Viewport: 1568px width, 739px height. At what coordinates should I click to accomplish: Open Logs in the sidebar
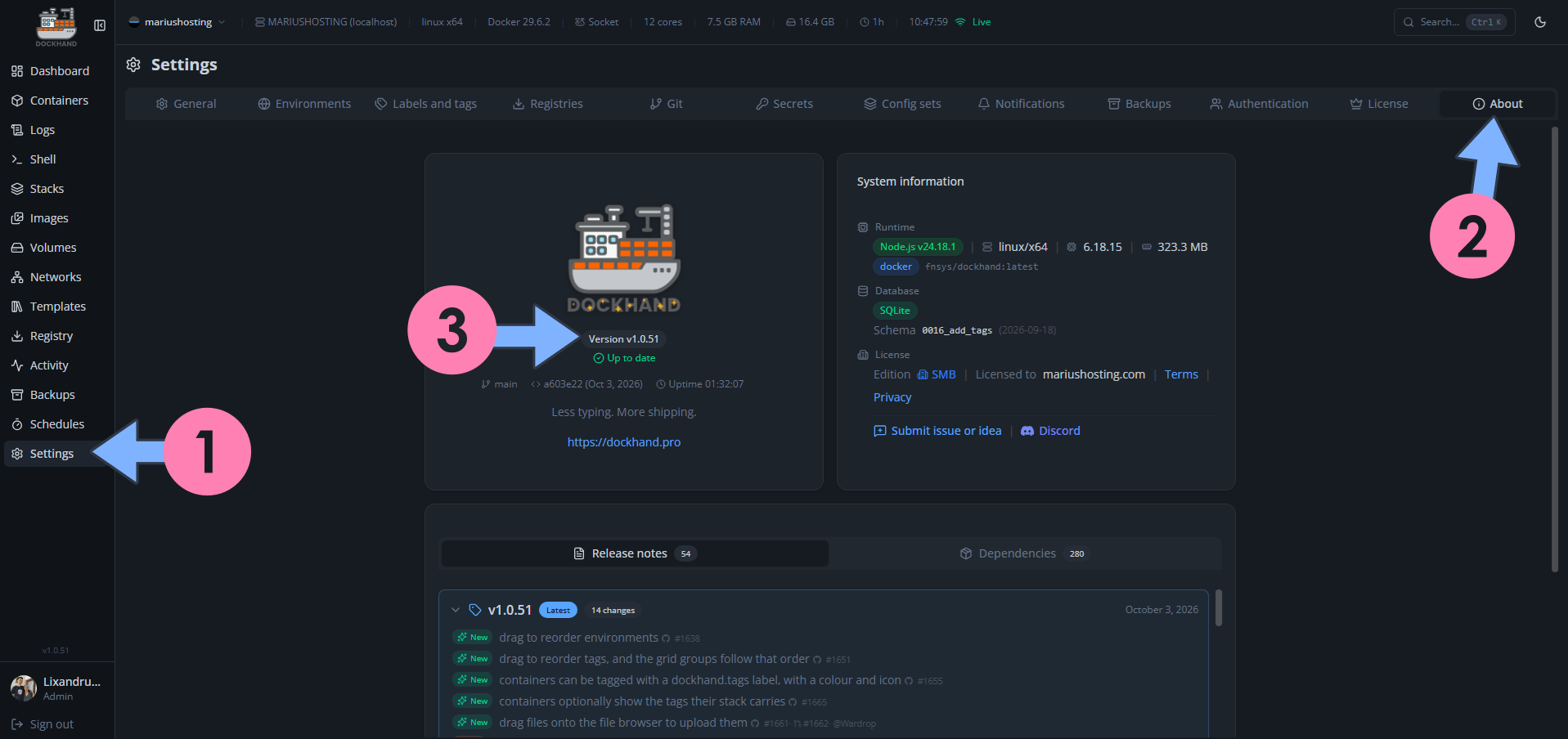[x=57, y=130]
